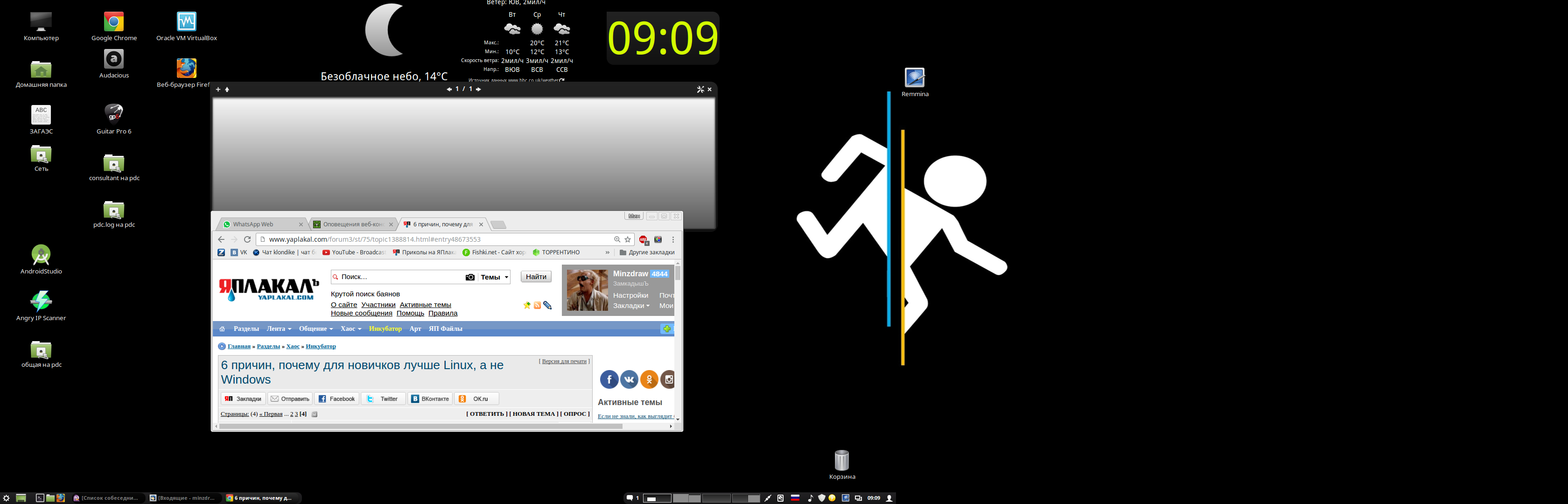Show hidden bookmarks with the » chevron
This screenshot has height=504, width=1568.
[x=607, y=252]
